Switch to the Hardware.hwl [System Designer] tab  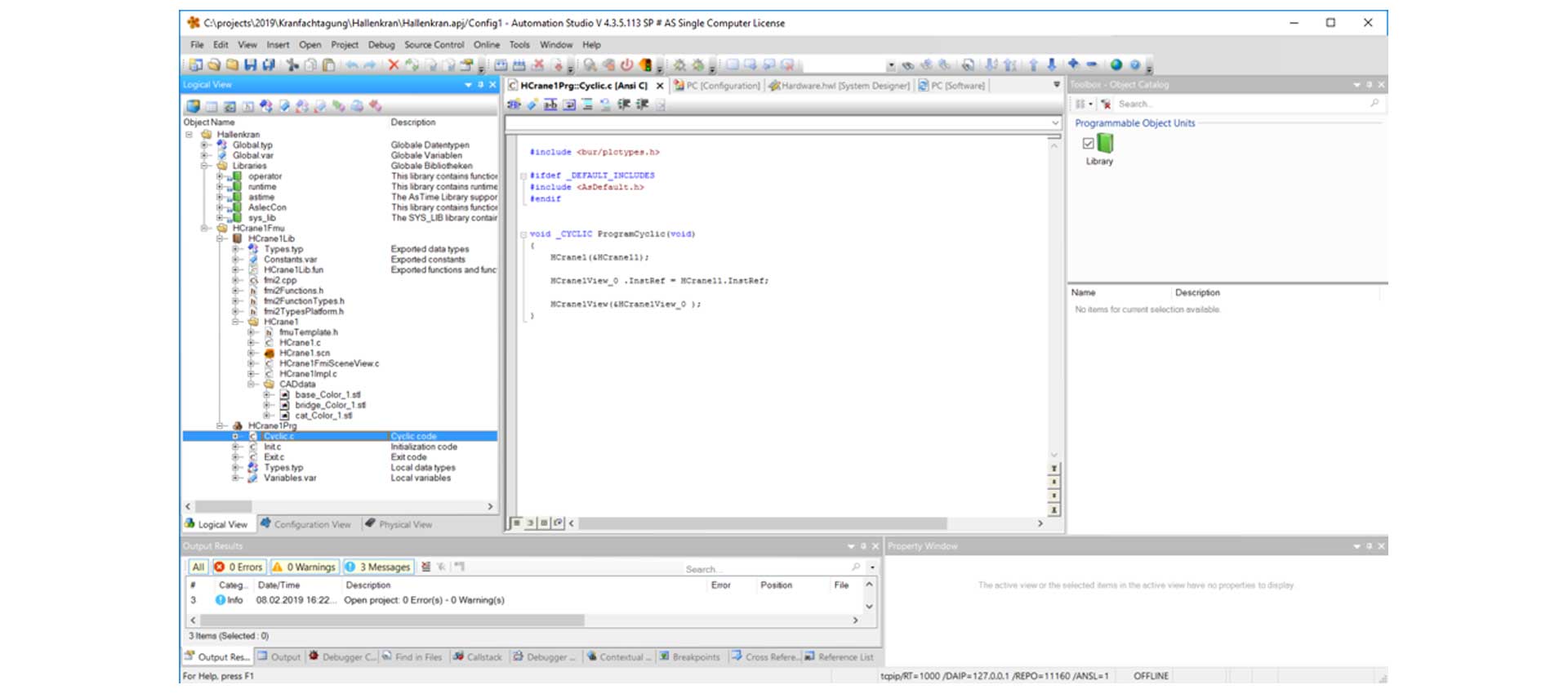coord(839,86)
